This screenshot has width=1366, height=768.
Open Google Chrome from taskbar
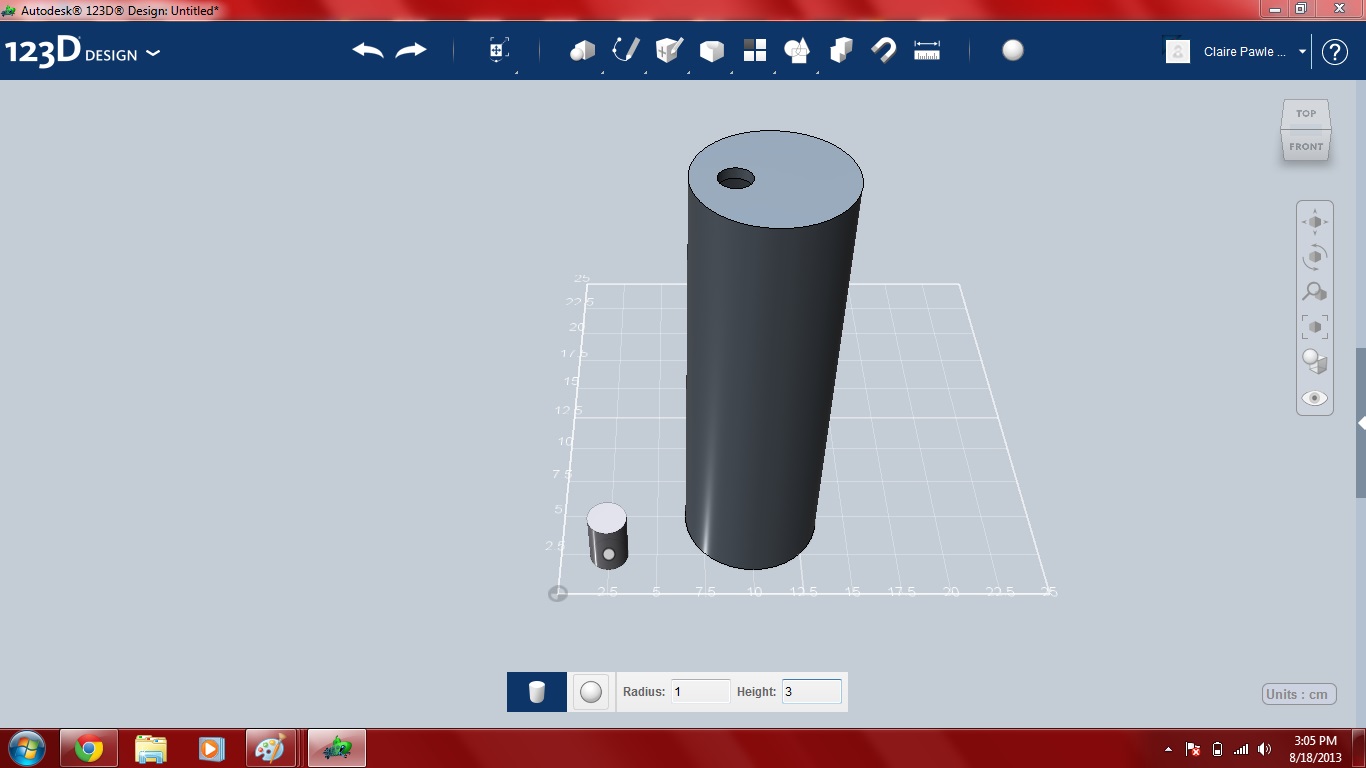pos(89,748)
